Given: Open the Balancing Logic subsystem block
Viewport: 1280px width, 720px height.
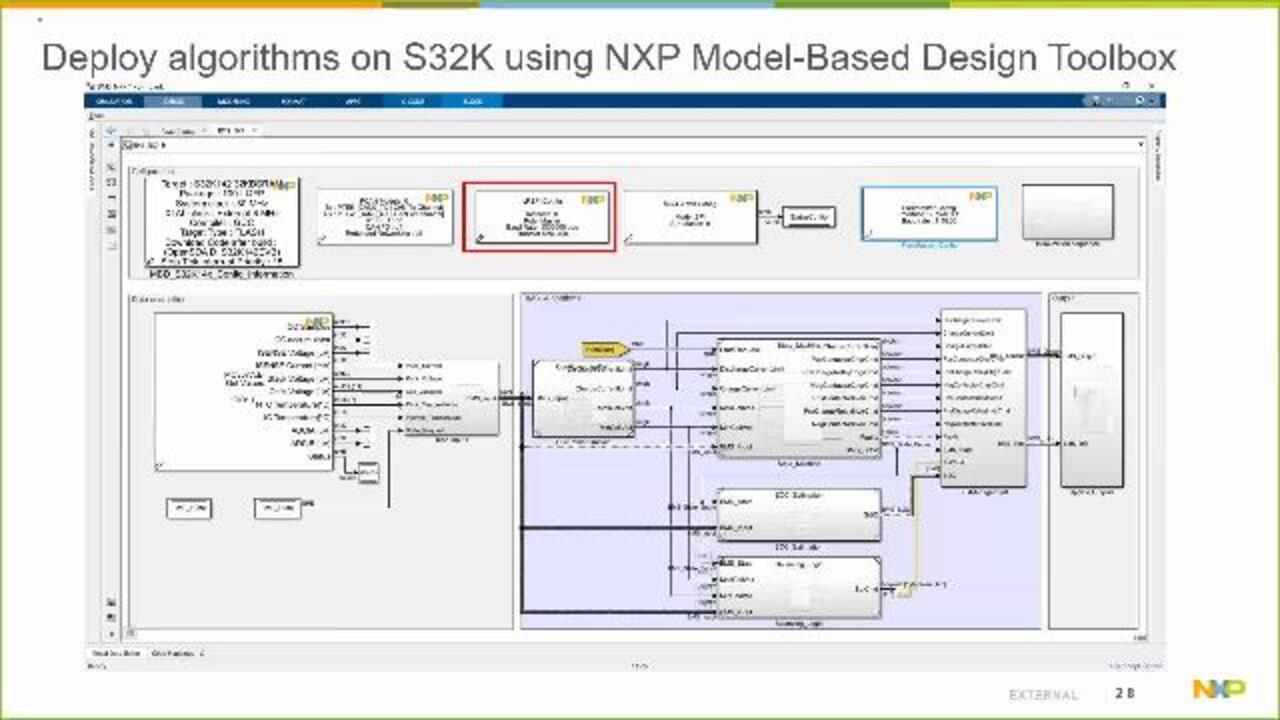Looking at the screenshot, I should tap(798, 588).
